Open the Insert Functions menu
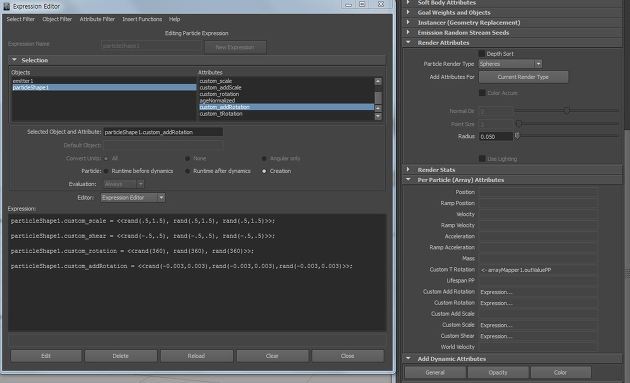Viewport: 630px width, 383px height. (142, 19)
